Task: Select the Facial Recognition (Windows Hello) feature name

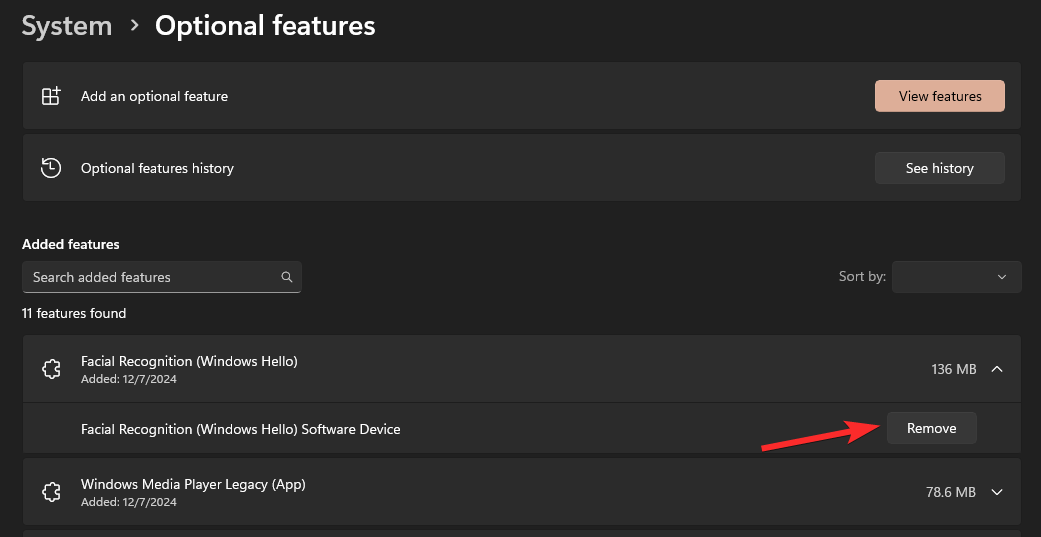Action: point(189,361)
